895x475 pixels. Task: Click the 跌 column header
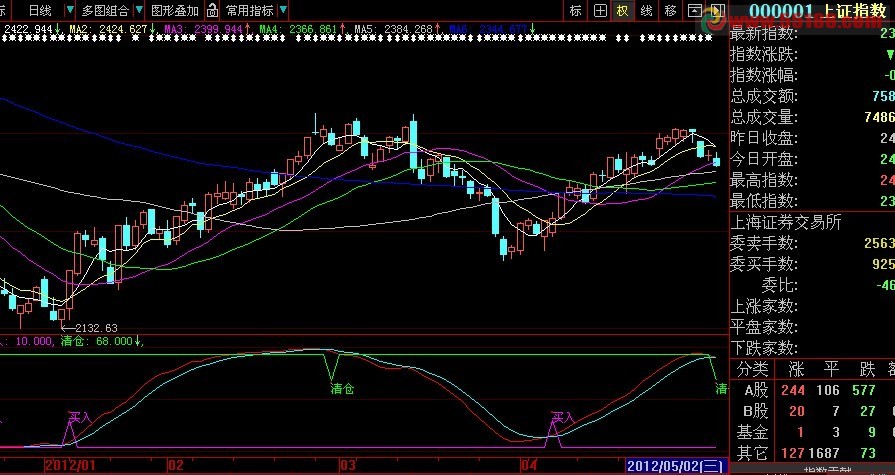[867, 369]
